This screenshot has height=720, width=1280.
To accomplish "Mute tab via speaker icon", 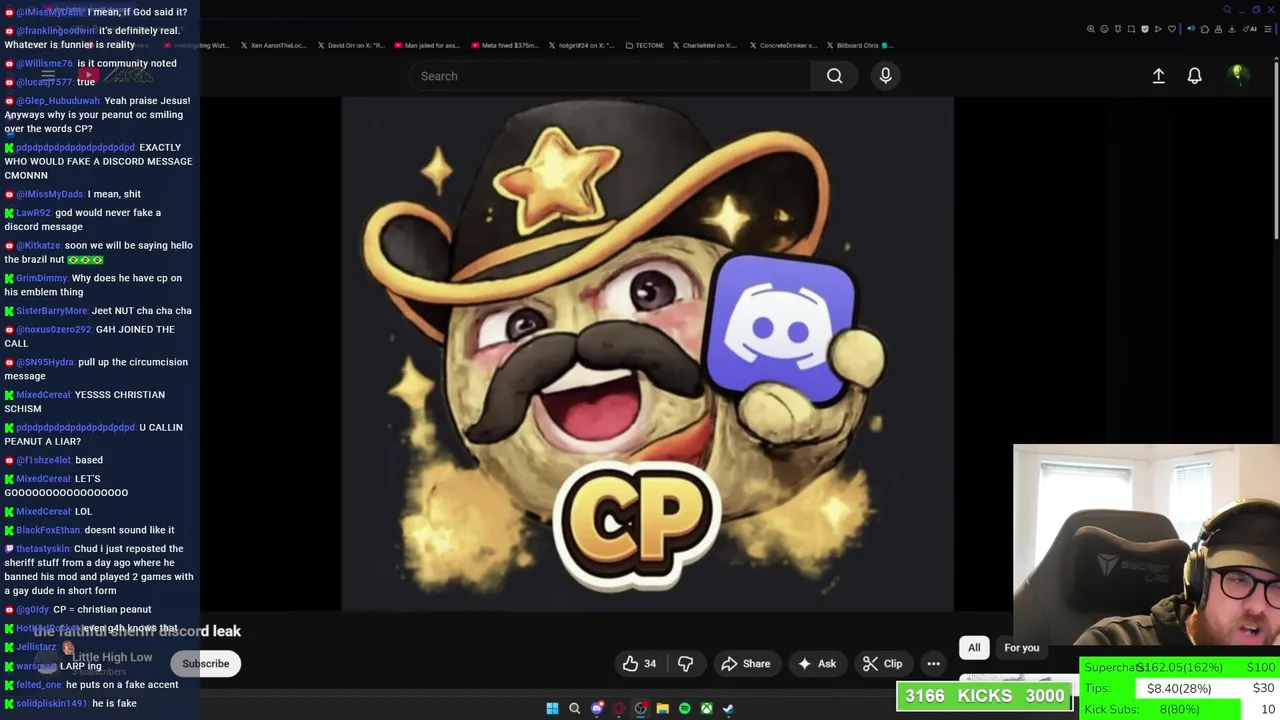I will point(1191,29).
